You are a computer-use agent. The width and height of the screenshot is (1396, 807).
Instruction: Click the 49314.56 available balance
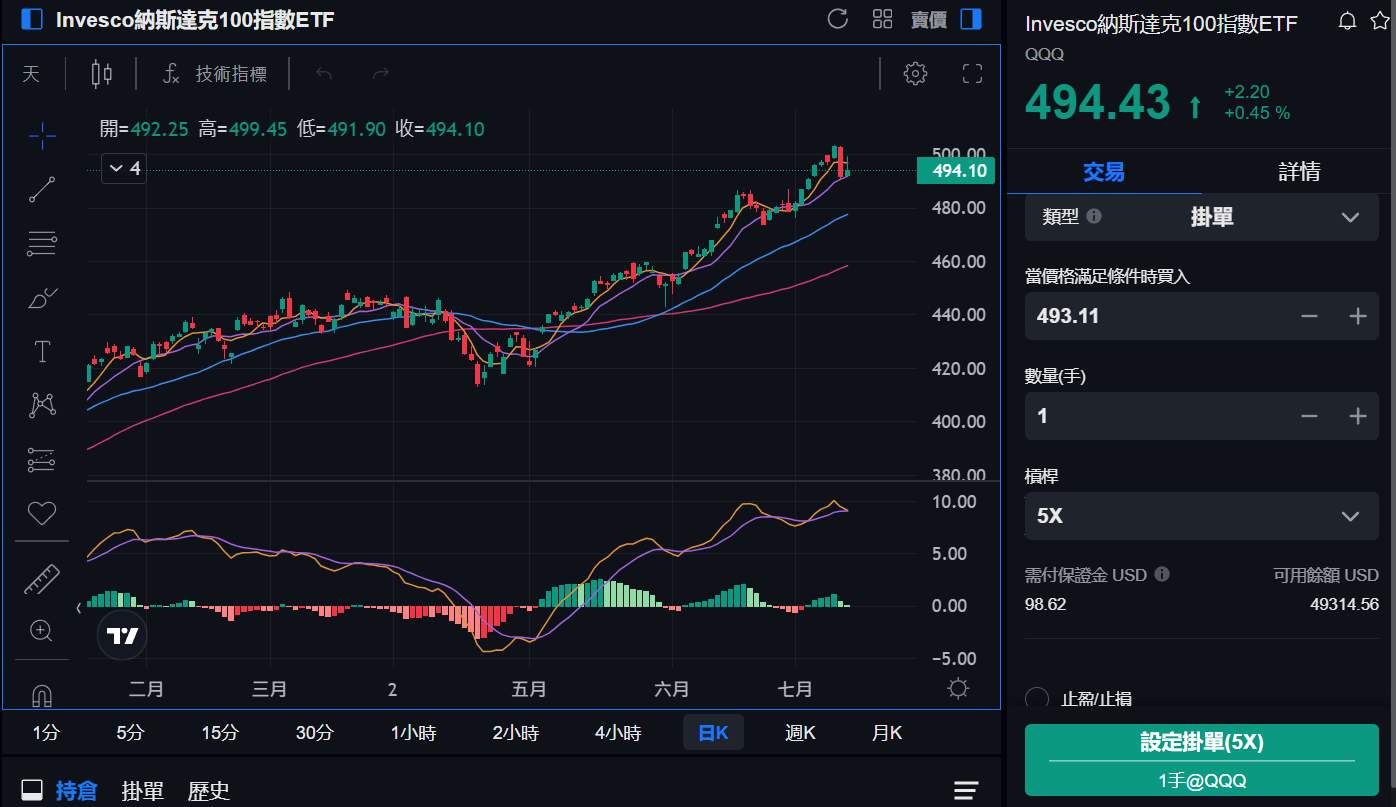tap(1344, 604)
